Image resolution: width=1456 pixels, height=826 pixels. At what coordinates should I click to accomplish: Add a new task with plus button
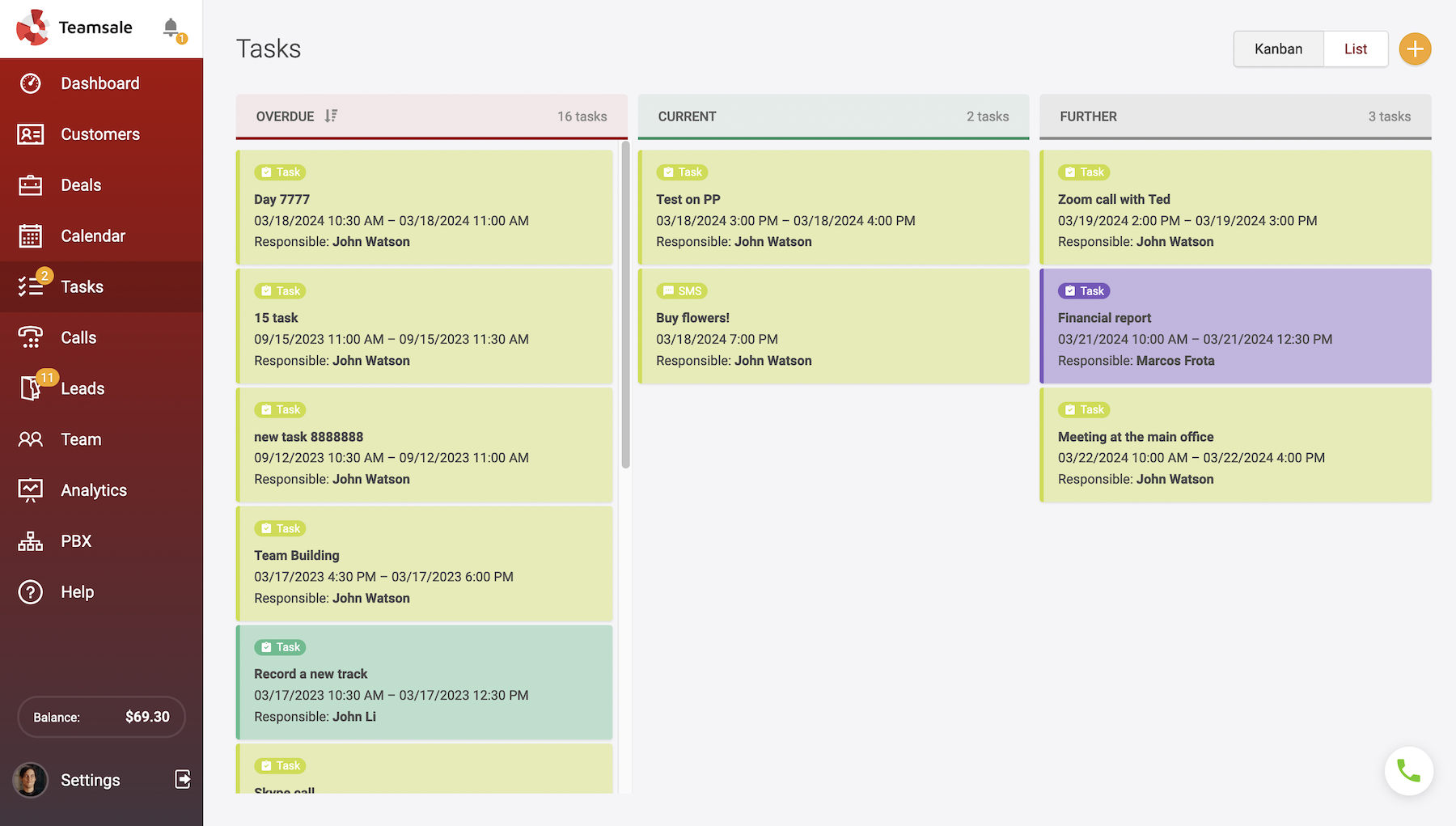(x=1415, y=49)
